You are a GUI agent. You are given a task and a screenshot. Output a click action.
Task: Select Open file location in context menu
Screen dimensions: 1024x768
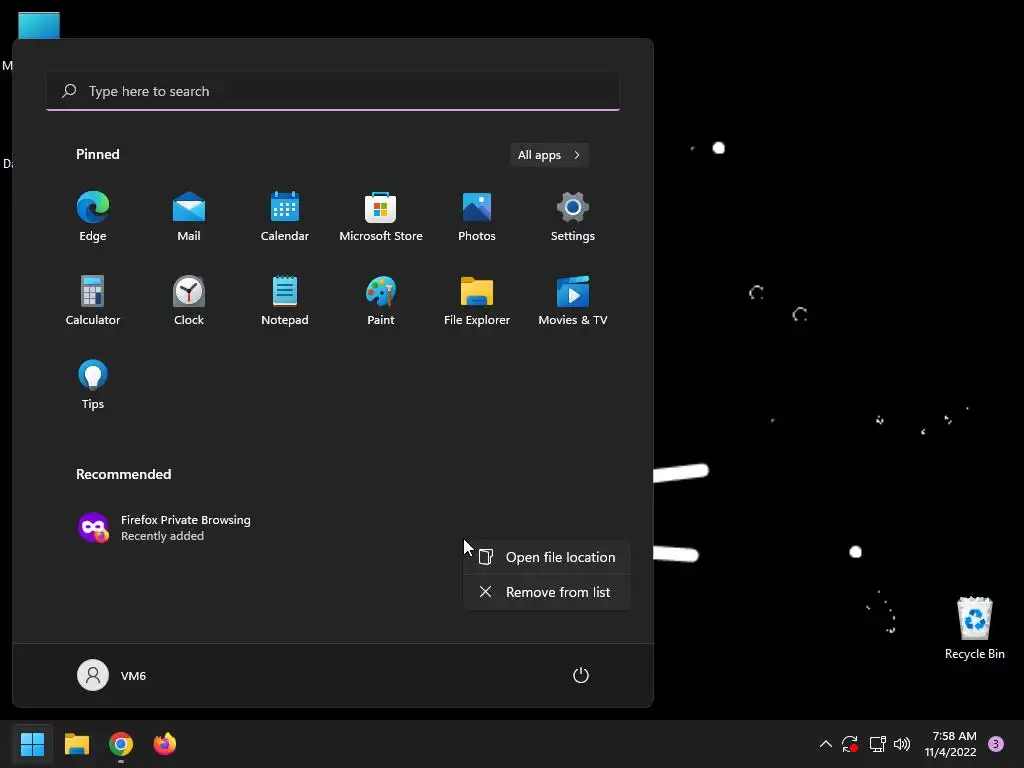(547, 557)
